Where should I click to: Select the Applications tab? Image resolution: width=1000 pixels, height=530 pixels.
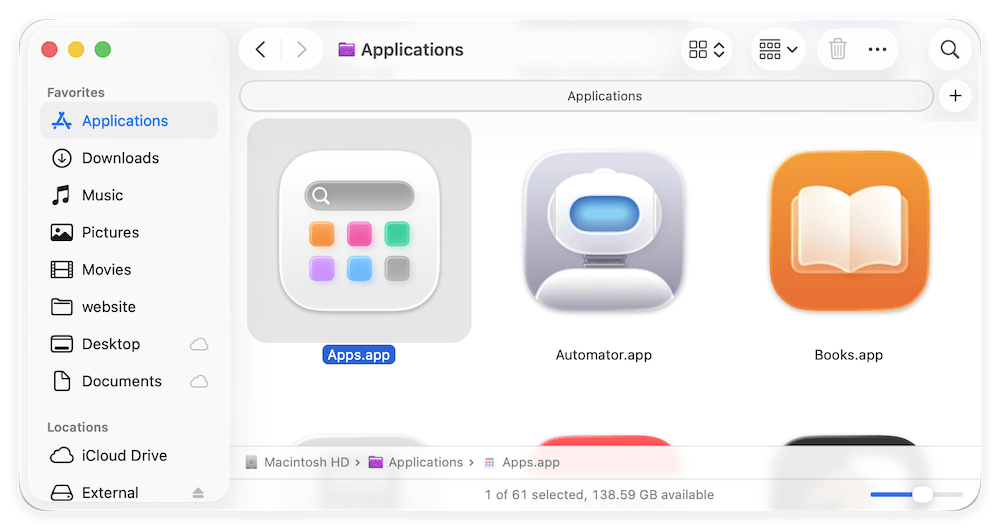[x=587, y=96]
